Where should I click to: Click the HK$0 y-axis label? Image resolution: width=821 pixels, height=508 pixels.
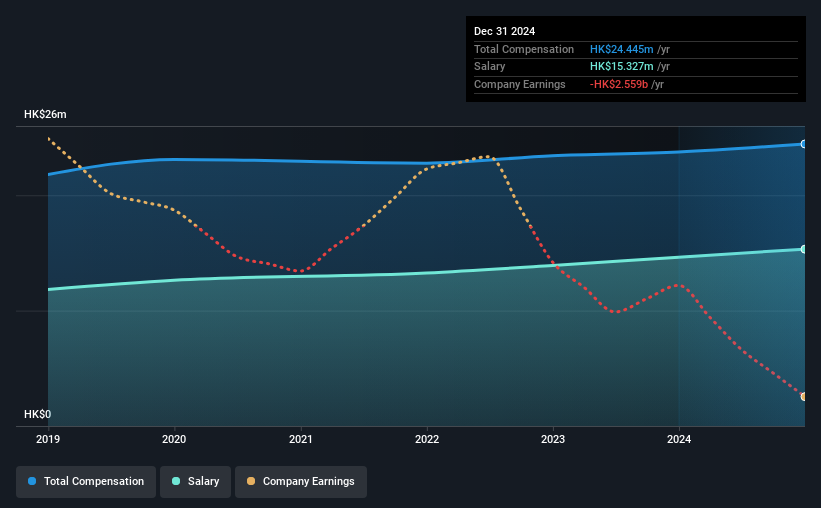pos(38,414)
